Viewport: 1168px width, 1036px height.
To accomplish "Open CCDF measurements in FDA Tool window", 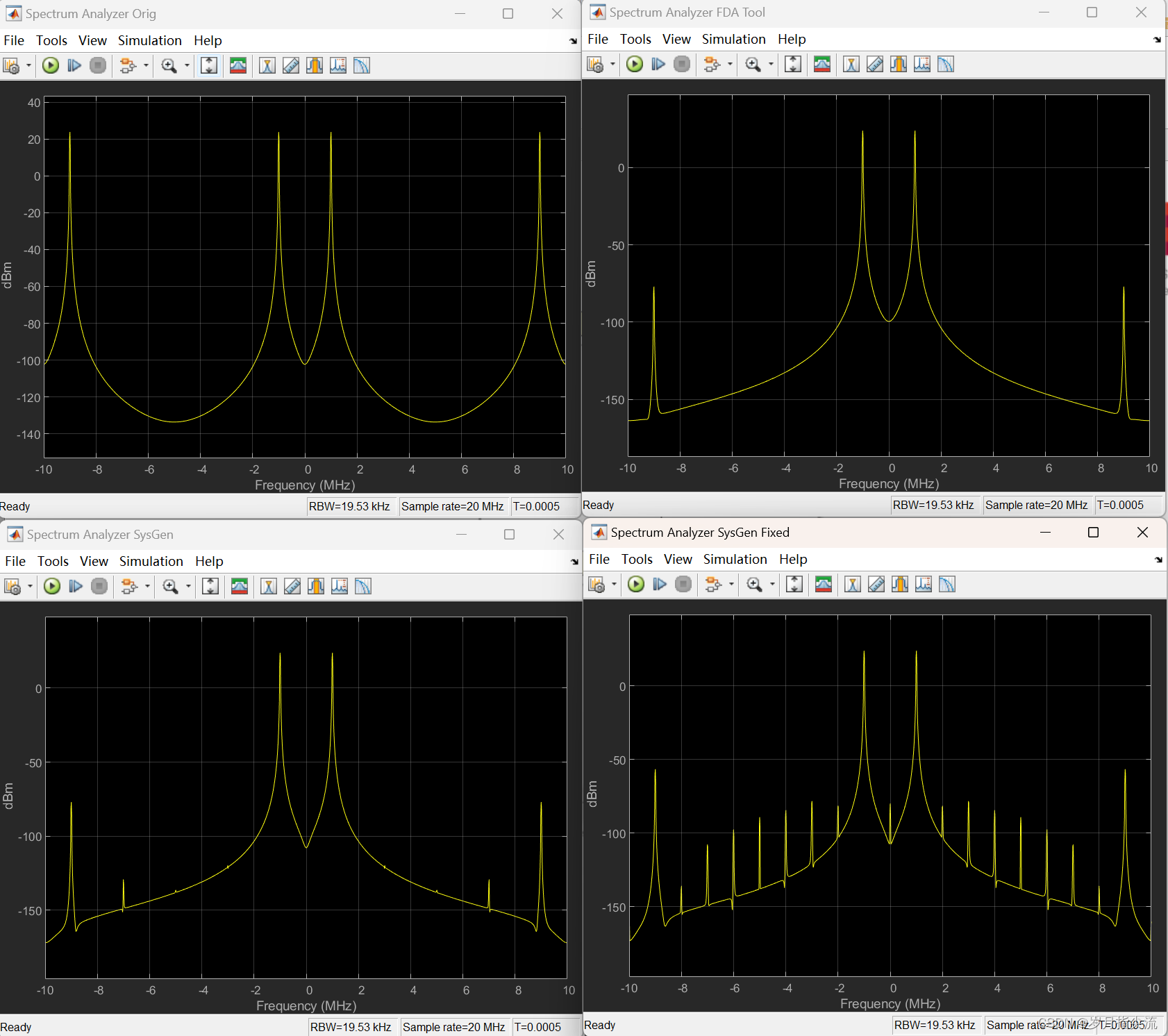I will 946,64.
